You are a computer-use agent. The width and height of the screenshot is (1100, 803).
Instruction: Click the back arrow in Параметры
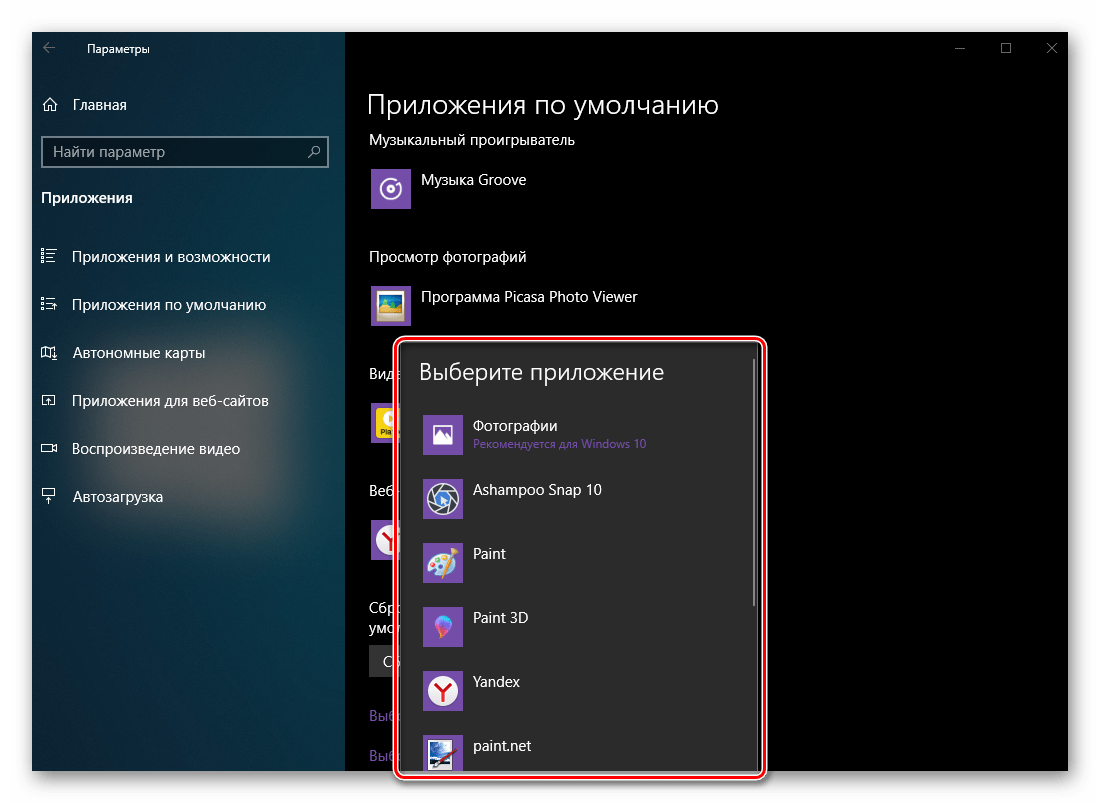49,47
